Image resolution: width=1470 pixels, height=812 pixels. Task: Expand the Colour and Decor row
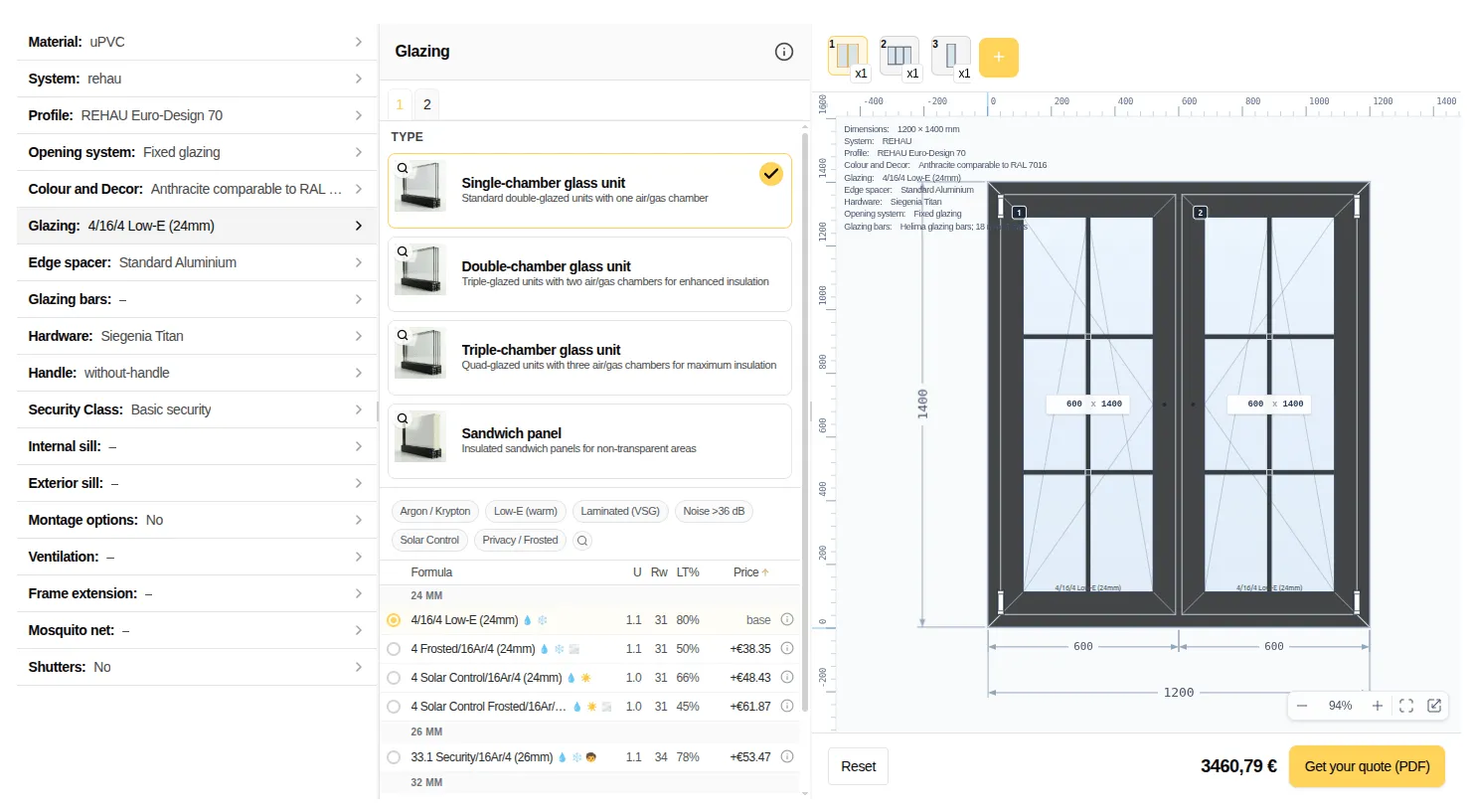click(x=195, y=189)
